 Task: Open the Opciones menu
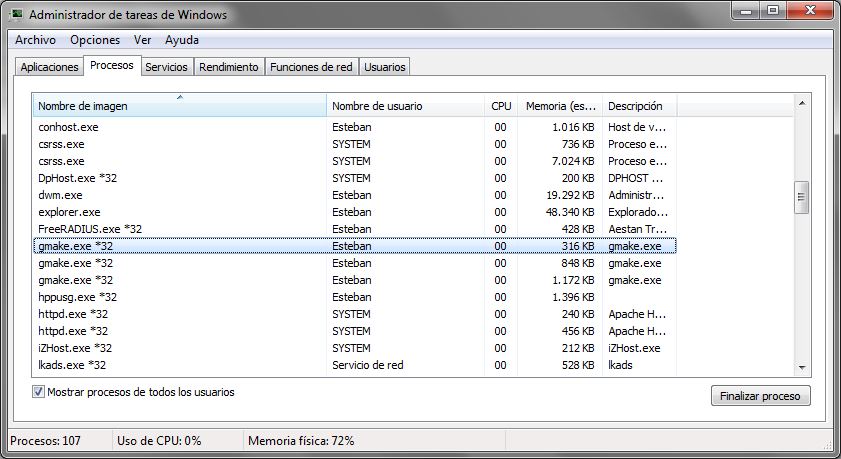tap(95, 40)
